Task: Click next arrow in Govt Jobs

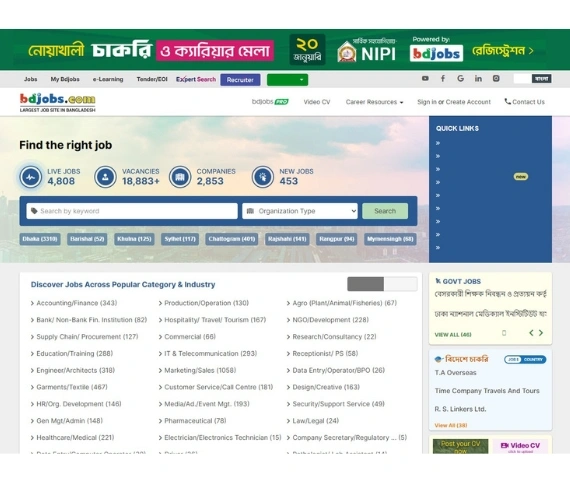Action: coord(541,333)
